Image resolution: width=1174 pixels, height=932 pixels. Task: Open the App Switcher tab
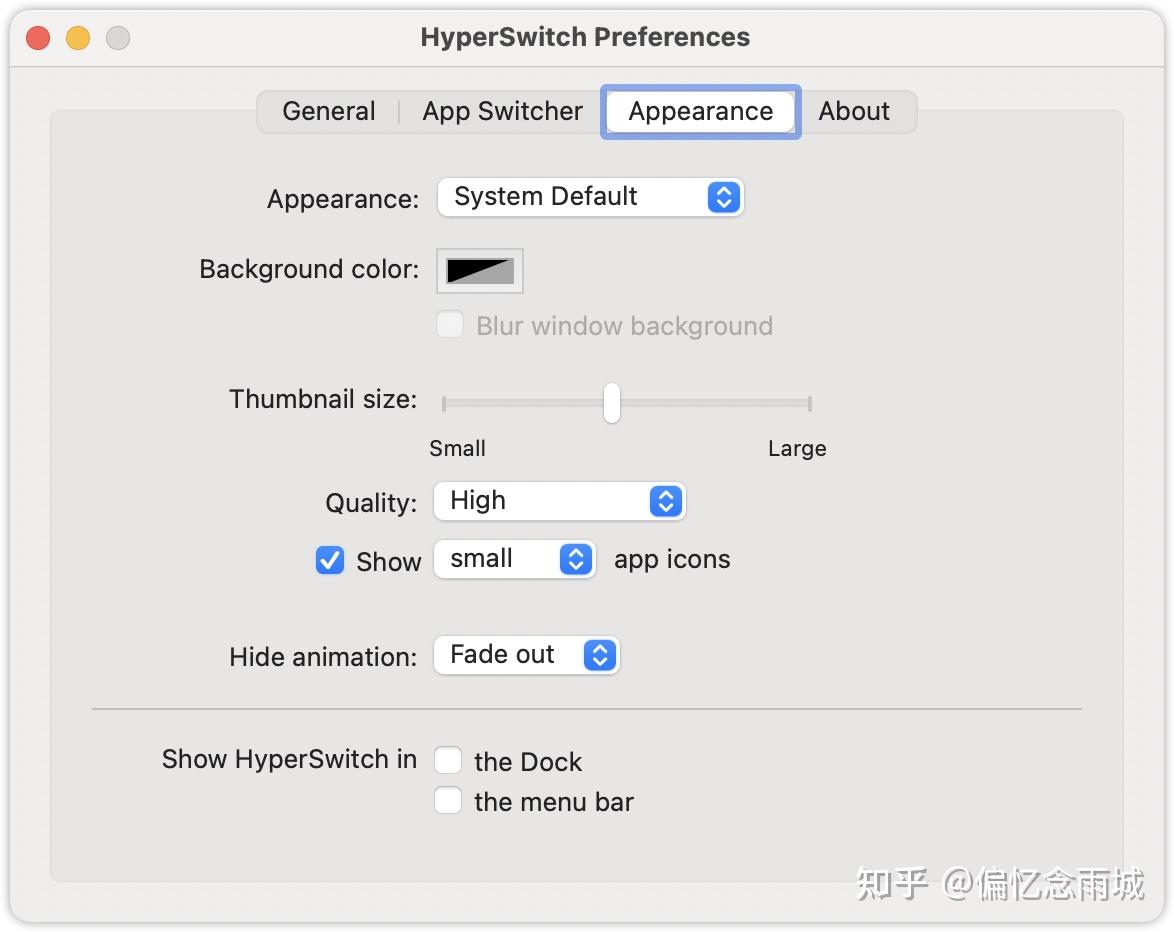(x=502, y=111)
